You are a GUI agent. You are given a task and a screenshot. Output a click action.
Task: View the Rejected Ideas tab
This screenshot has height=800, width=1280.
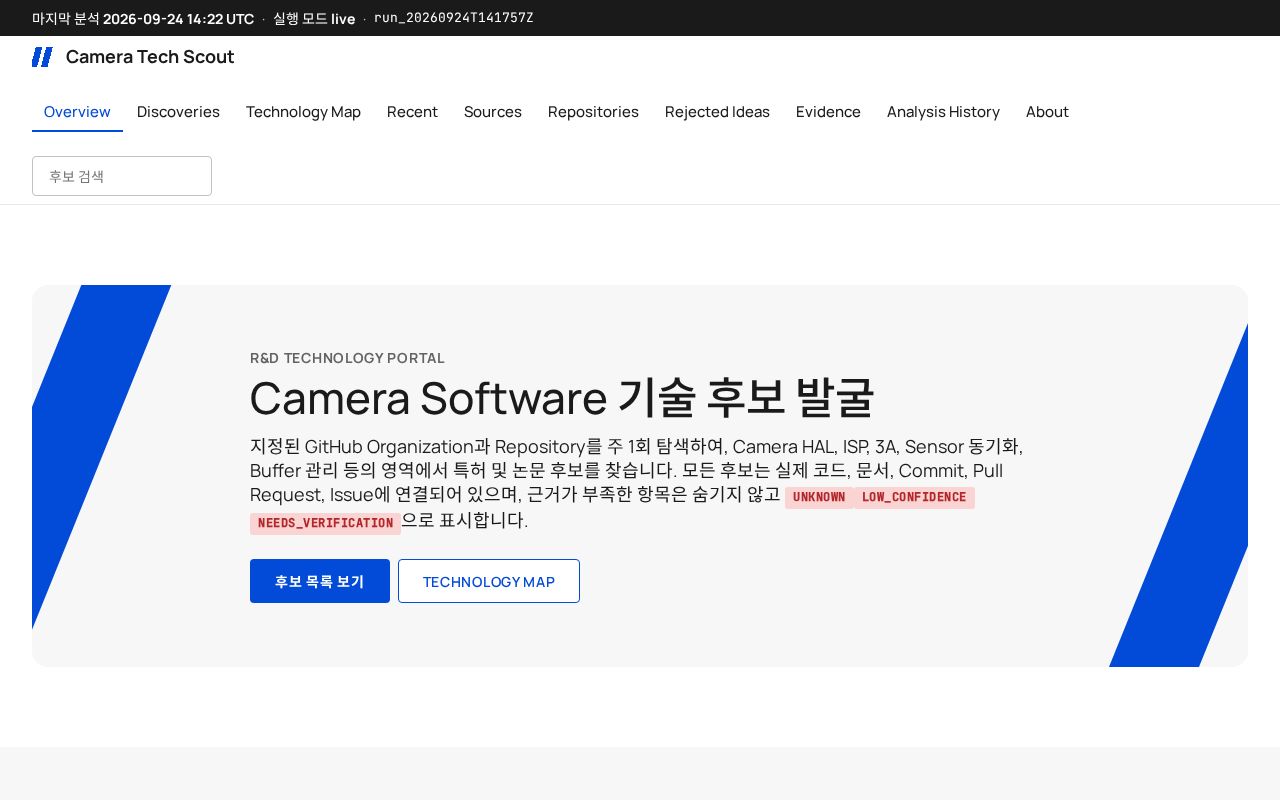click(717, 112)
